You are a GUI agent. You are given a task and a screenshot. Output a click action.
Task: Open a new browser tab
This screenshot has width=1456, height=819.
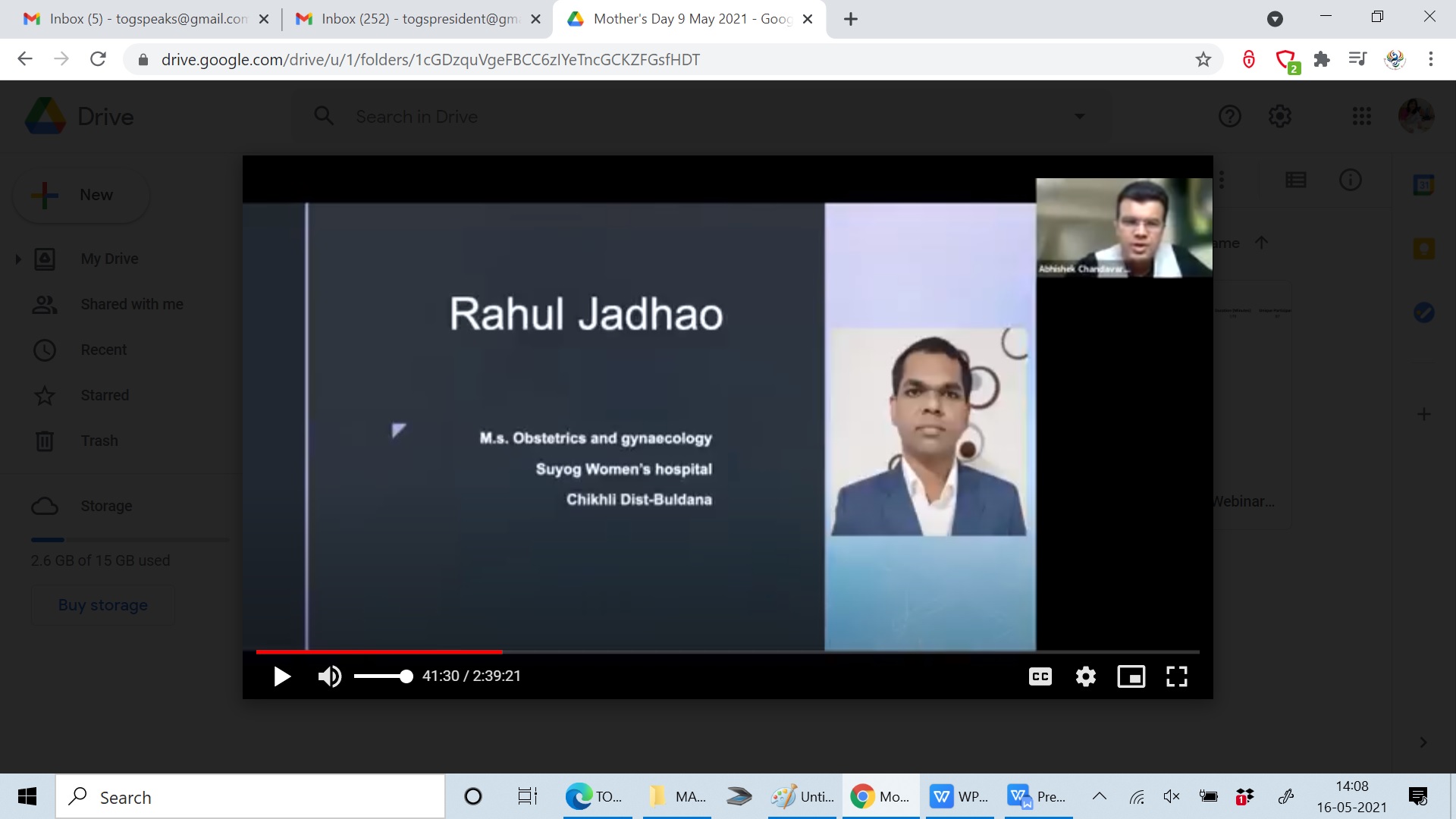(x=851, y=19)
